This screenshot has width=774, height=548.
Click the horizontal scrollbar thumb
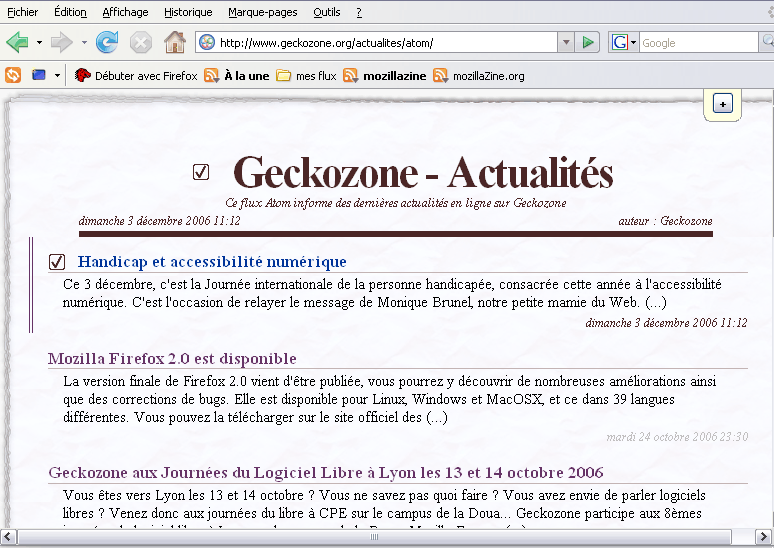374,537
